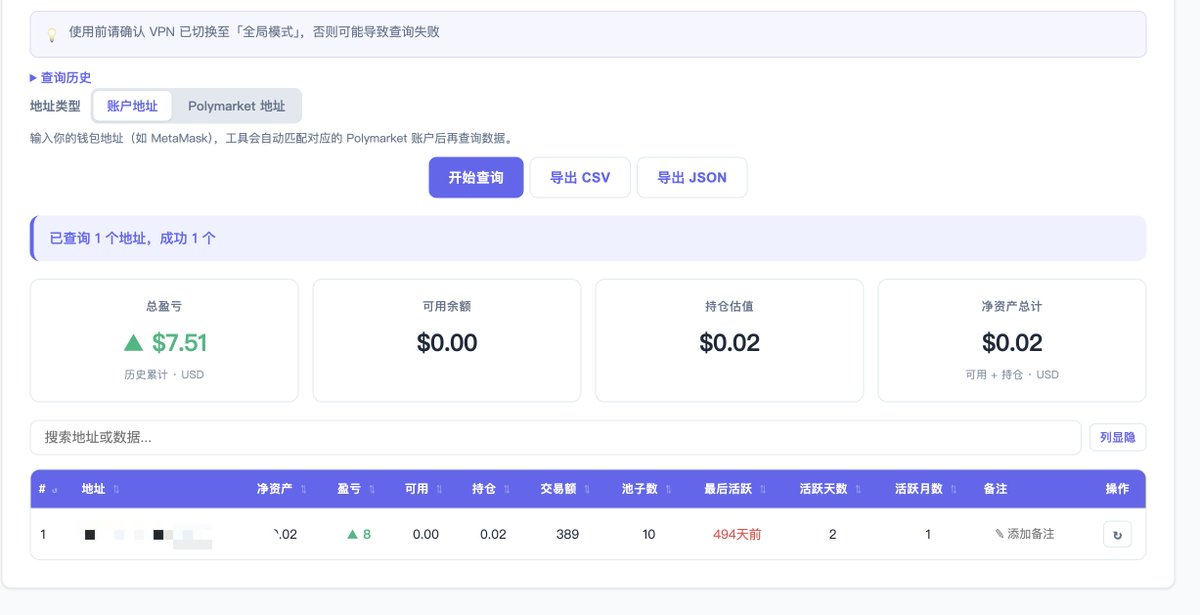Click the sort icon beside 最后活跃 header

tap(763, 489)
